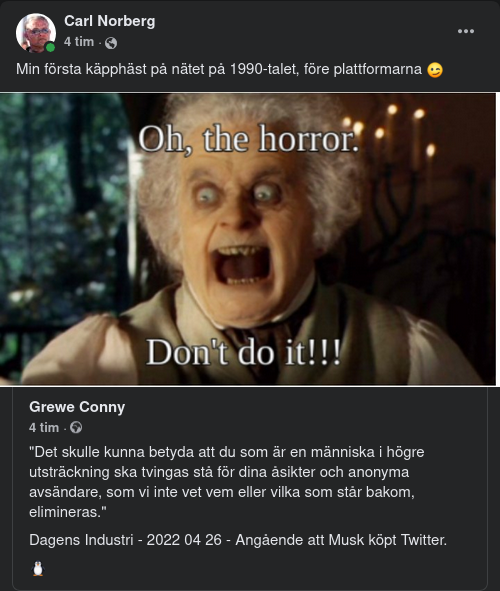Click the word 'elimineras' in the shared quote
Viewport: 500px width, 591px height.
coord(66,512)
